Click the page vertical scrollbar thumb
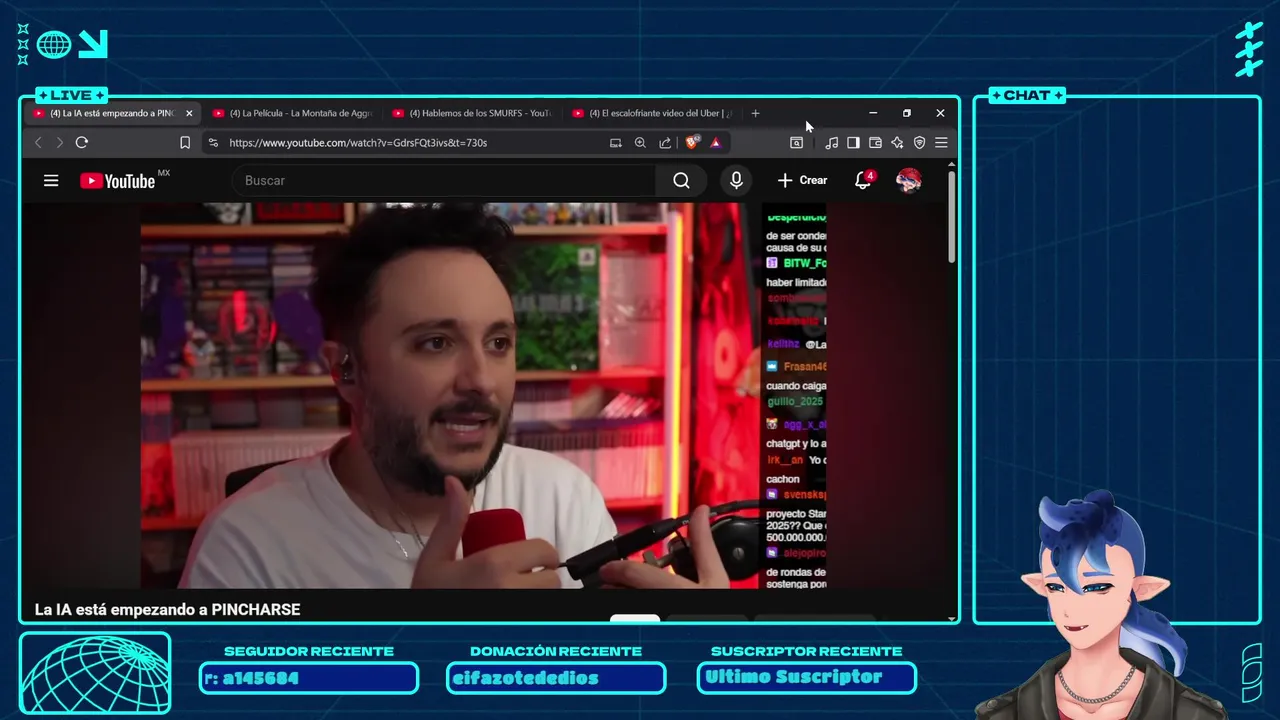Viewport: 1280px width, 720px height. 952,218
